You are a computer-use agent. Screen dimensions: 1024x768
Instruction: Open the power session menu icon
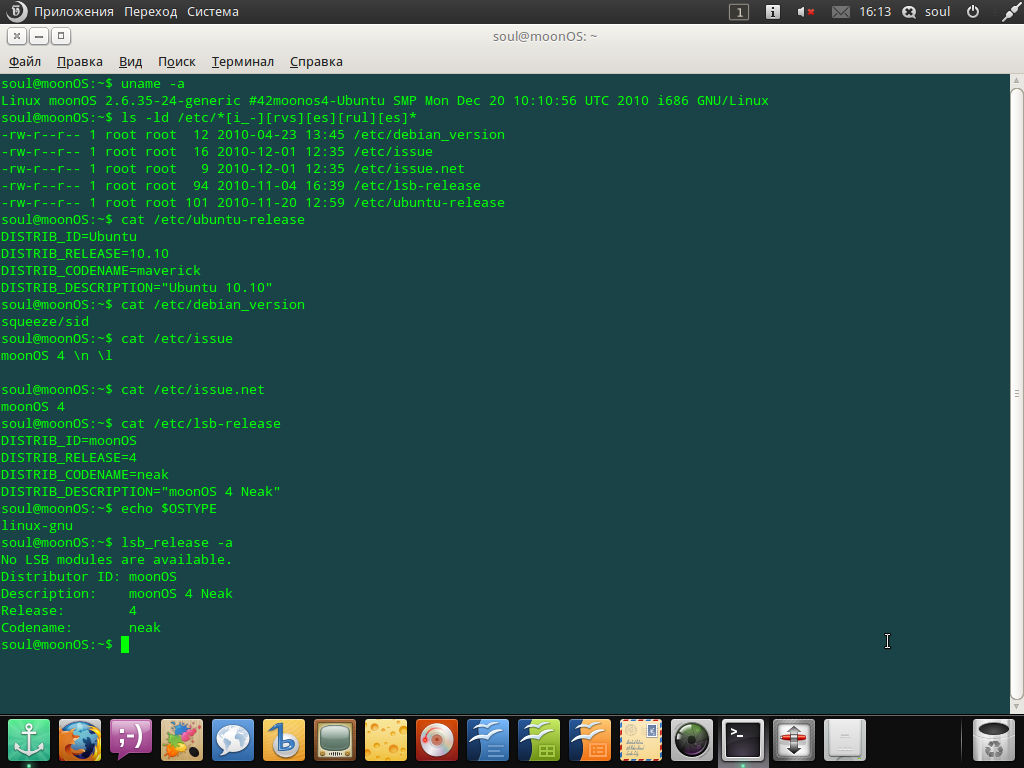[x=972, y=12]
